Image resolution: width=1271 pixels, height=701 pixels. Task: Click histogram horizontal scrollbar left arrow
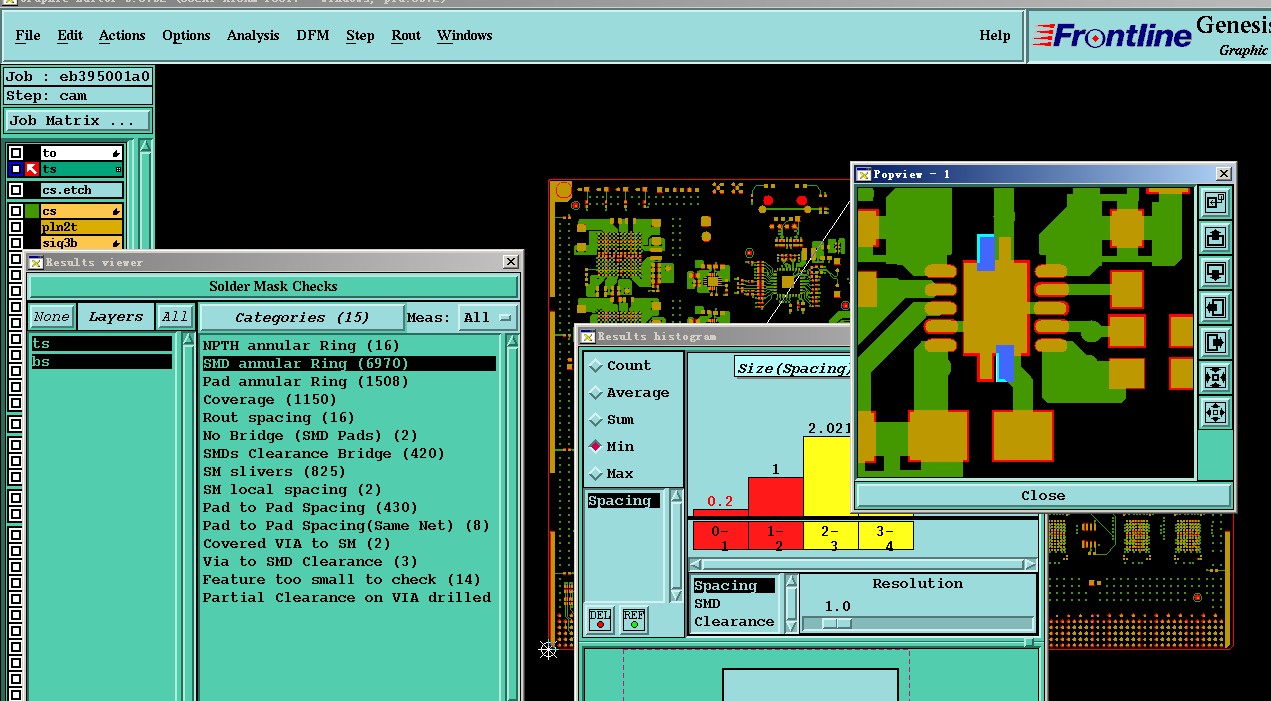click(x=698, y=565)
